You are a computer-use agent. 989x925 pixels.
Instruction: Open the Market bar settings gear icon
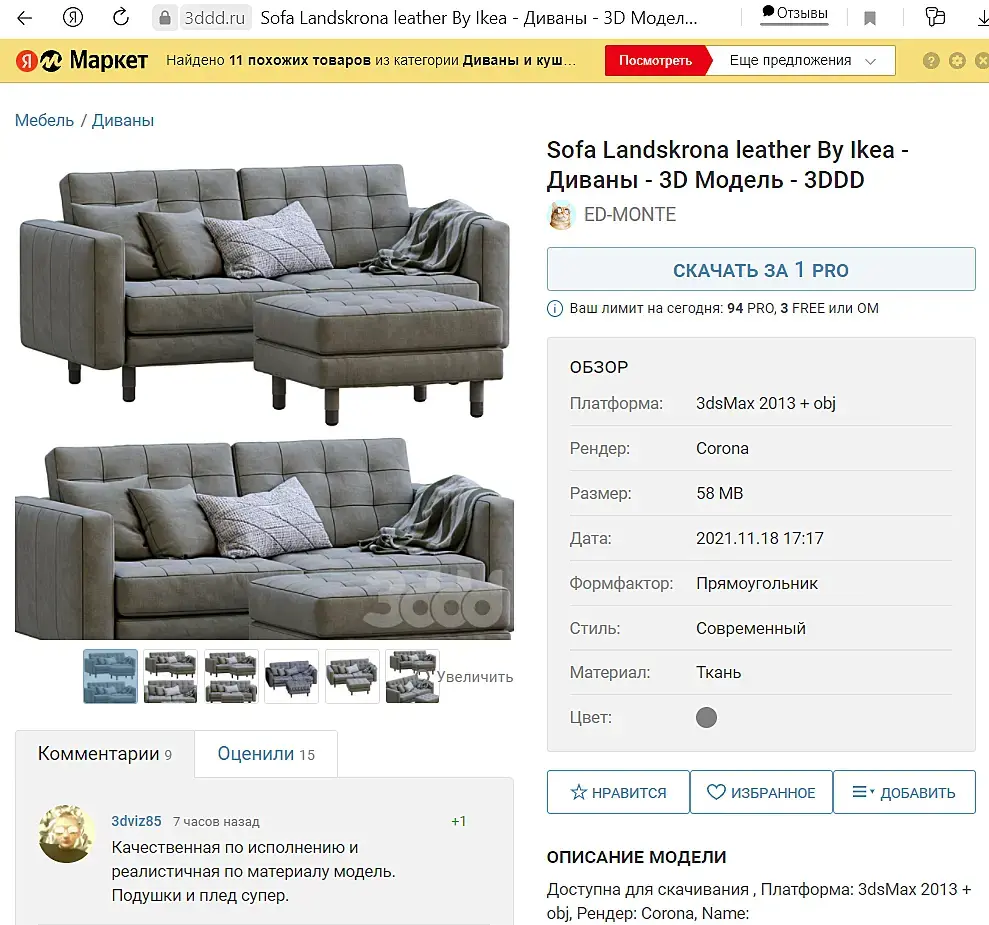[x=957, y=61]
